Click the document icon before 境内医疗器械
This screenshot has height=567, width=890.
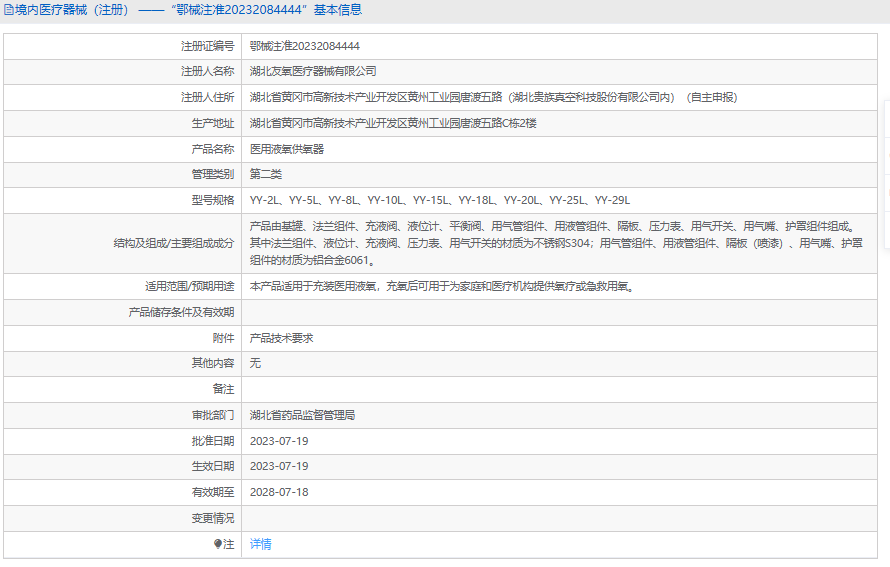coord(9,10)
